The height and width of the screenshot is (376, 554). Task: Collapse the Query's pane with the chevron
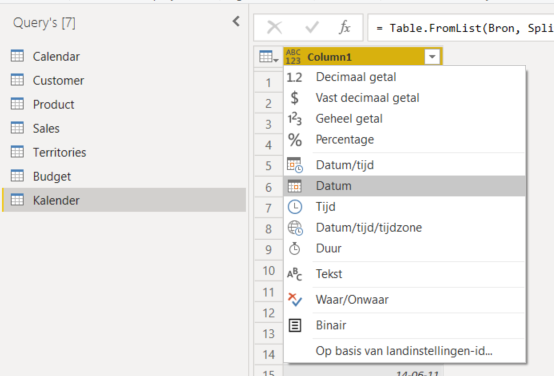tap(236, 22)
